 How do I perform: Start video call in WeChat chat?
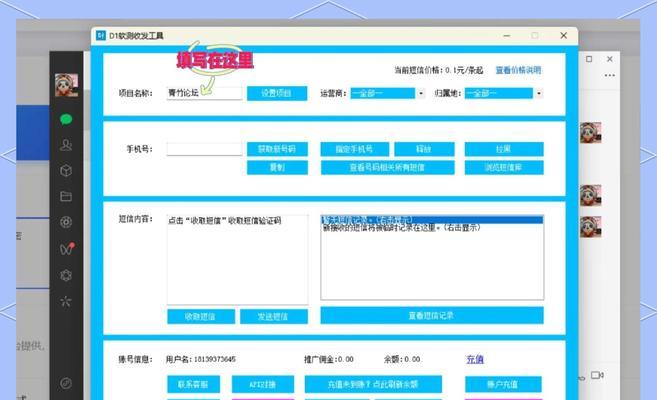[597, 375]
